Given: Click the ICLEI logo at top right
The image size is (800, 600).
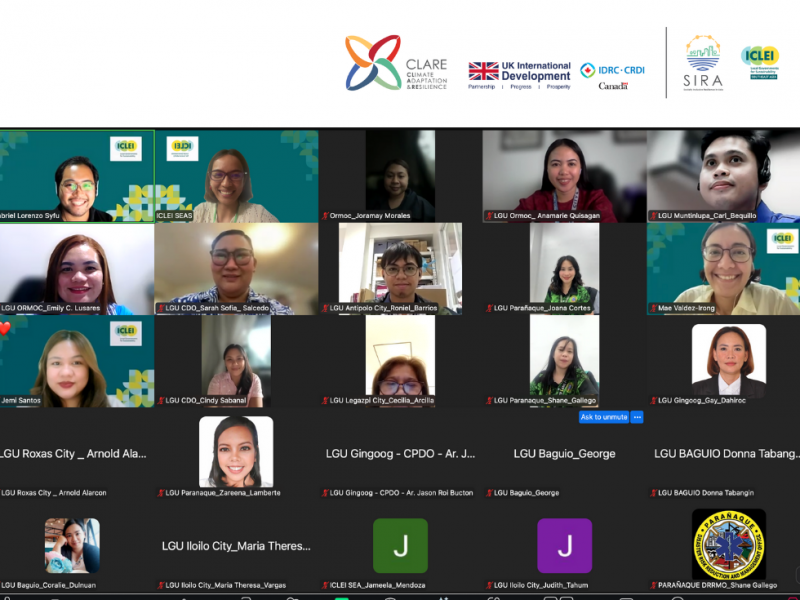Looking at the screenshot, I should [759, 62].
